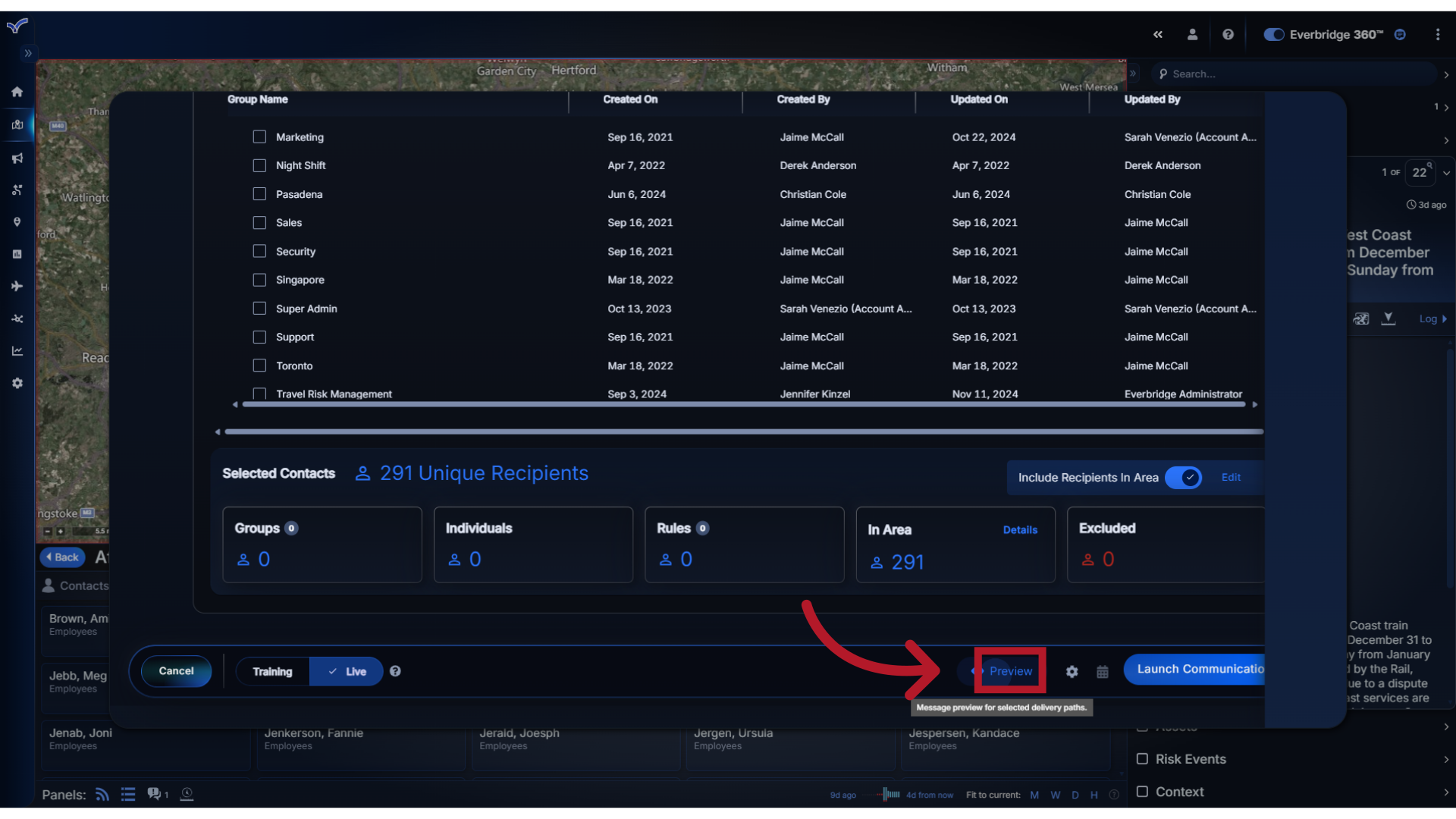Select the Night Shift group checkbox
Image resolution: width=1456 pixels, height=819 pixels.
259,165
